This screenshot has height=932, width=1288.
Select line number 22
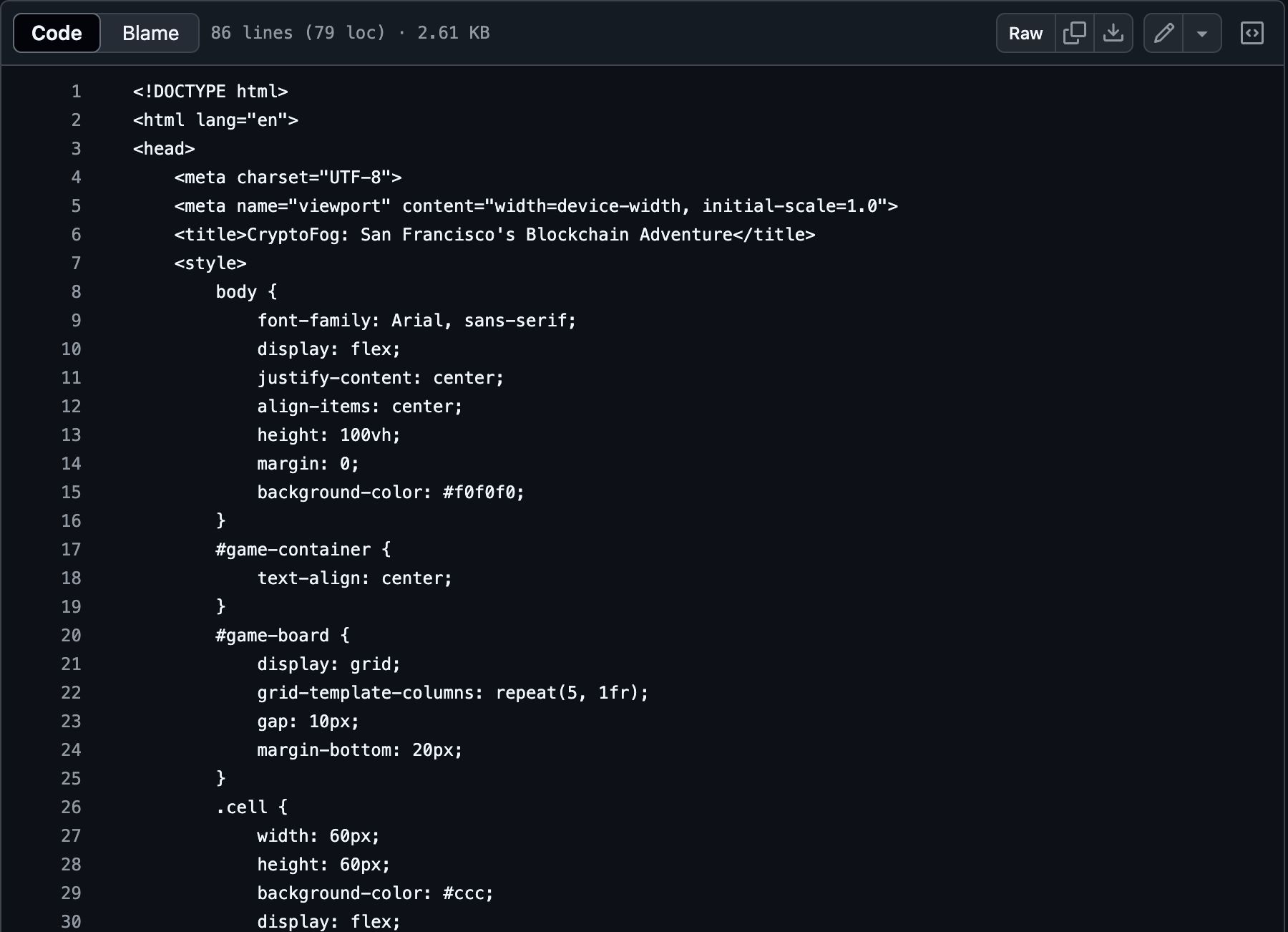[x=71, y=693]
